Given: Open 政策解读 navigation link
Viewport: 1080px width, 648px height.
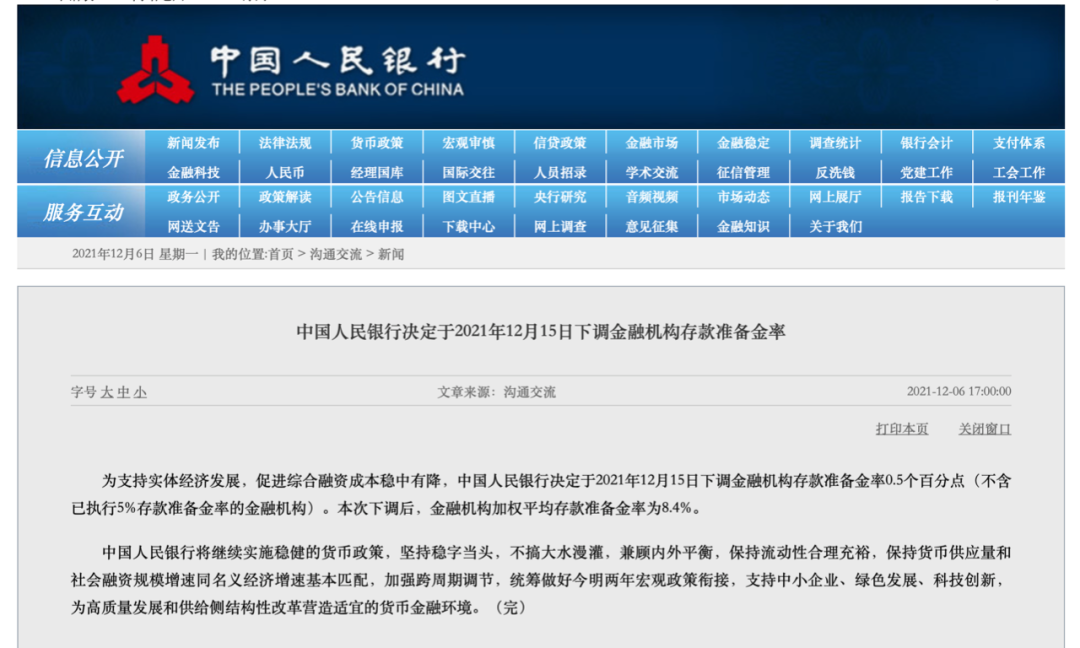Looking at the screenshot, I should (284, 197).
